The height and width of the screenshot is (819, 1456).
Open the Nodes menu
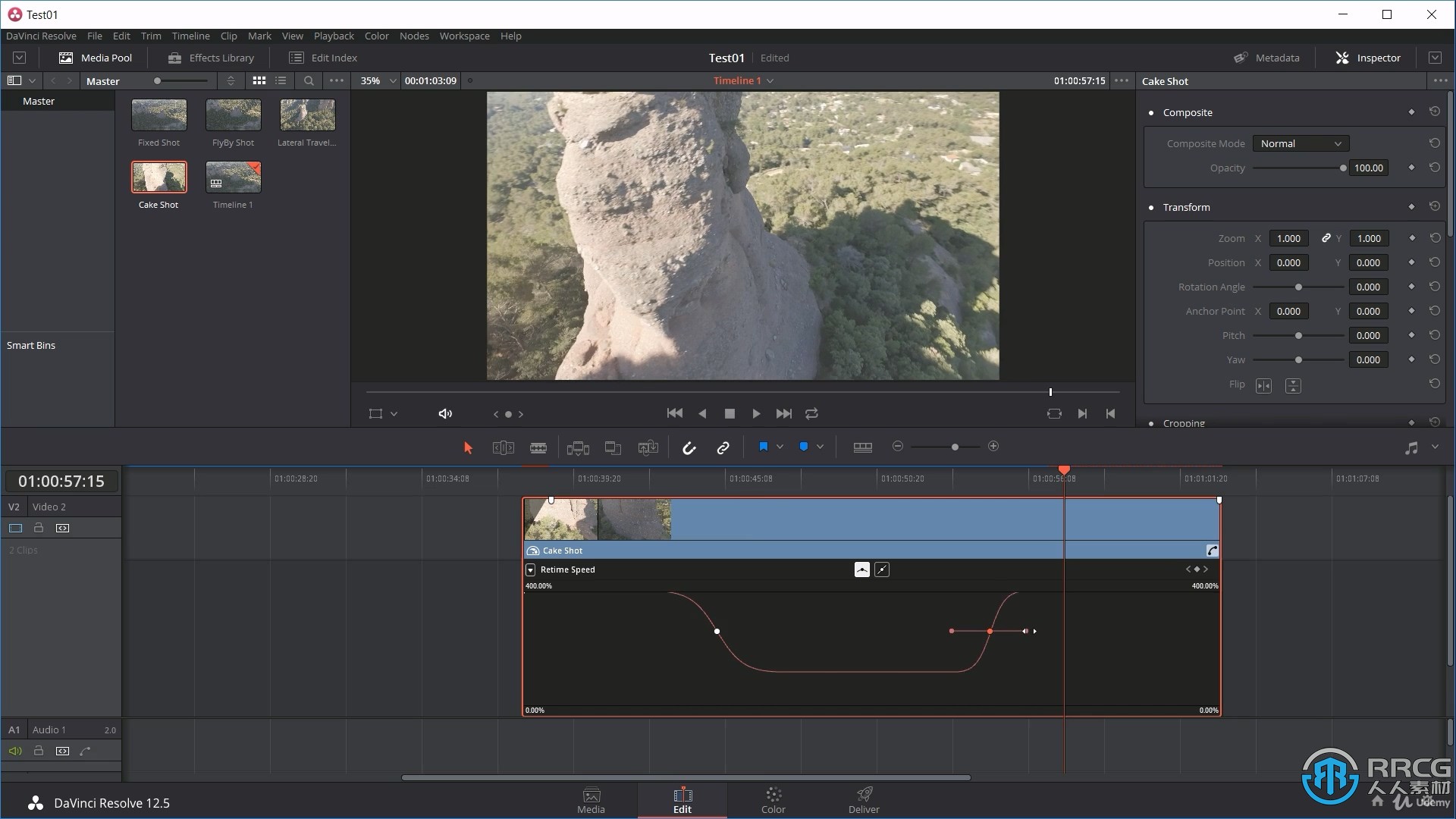point(414,36)
